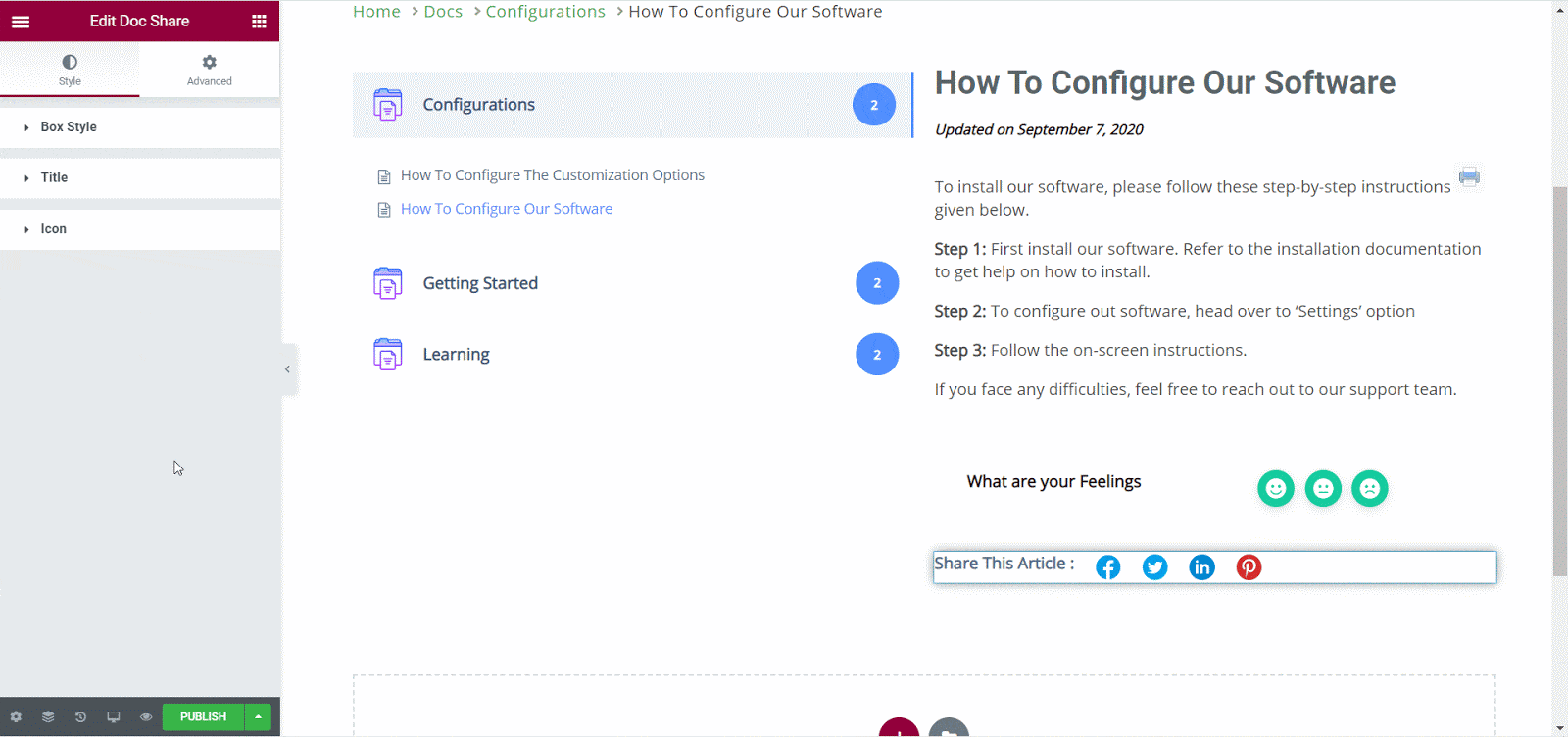Expand the Title style section
This screenshot has height=737, width=1568.
click(x=54, y=178)
